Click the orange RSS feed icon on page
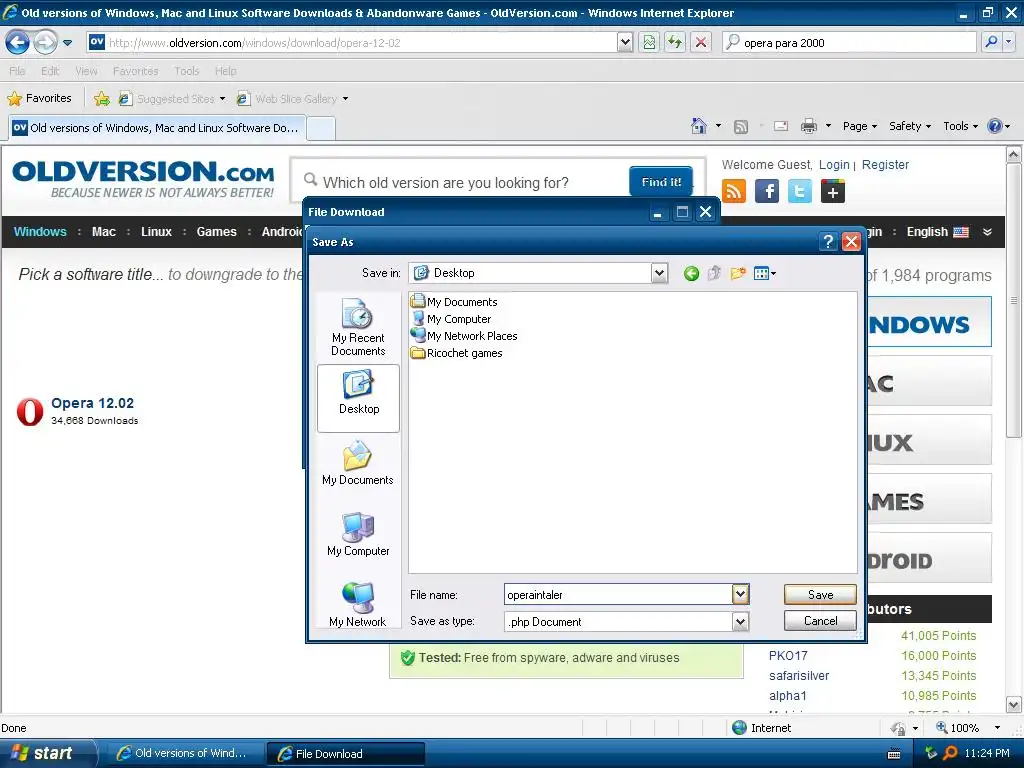Screen dimensions: 1024x768 734,191
